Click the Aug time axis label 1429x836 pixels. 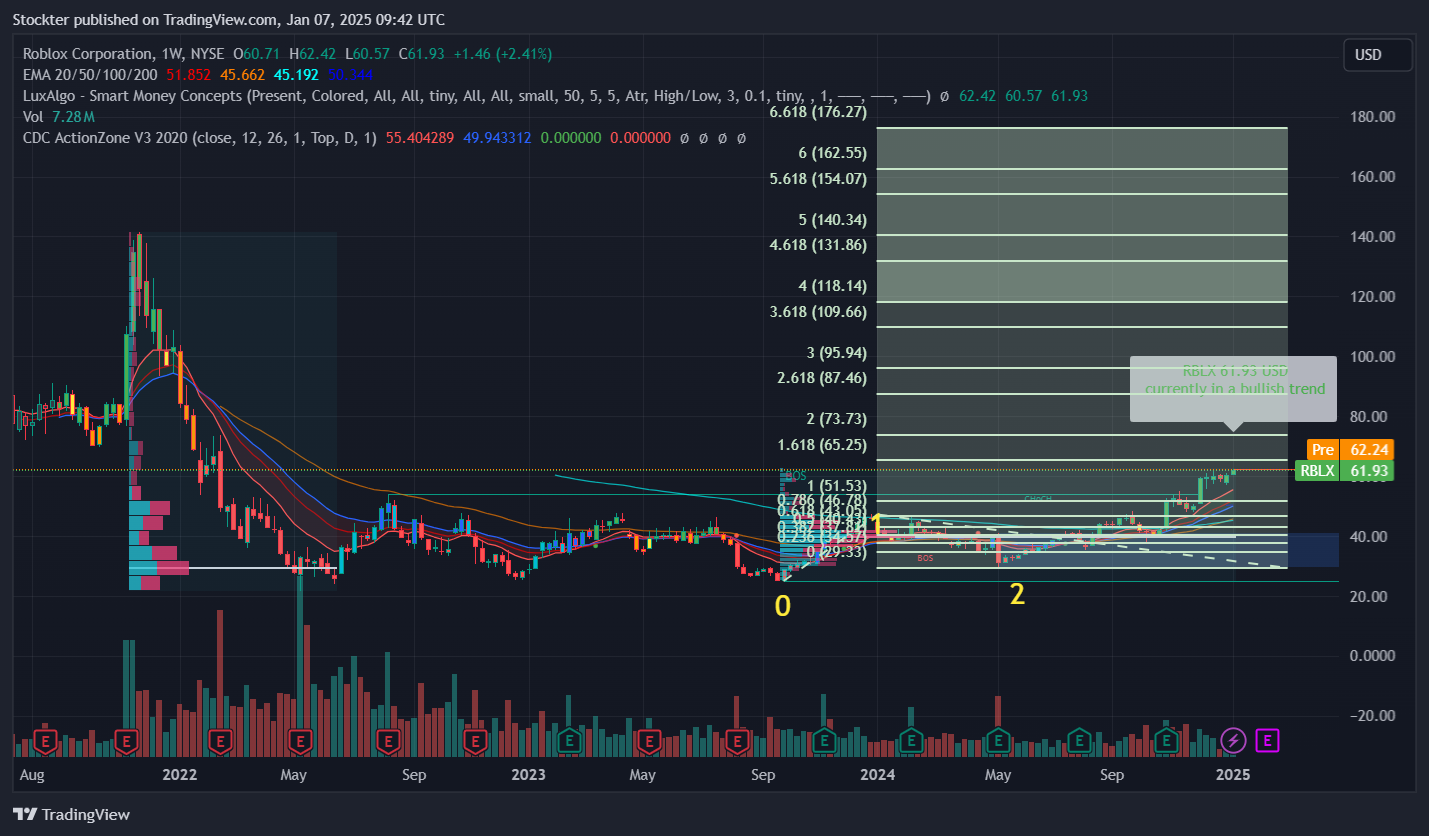pos(31,775)
